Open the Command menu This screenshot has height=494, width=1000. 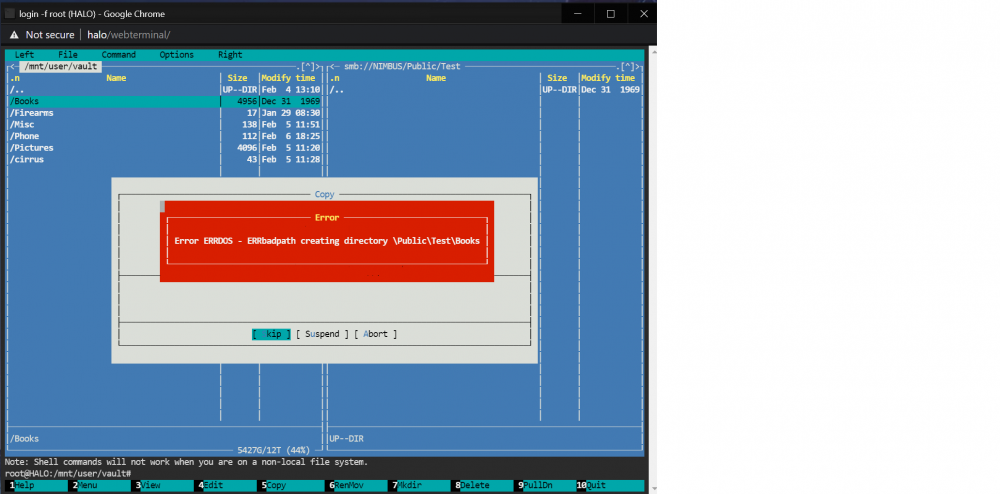coord(119,55)
